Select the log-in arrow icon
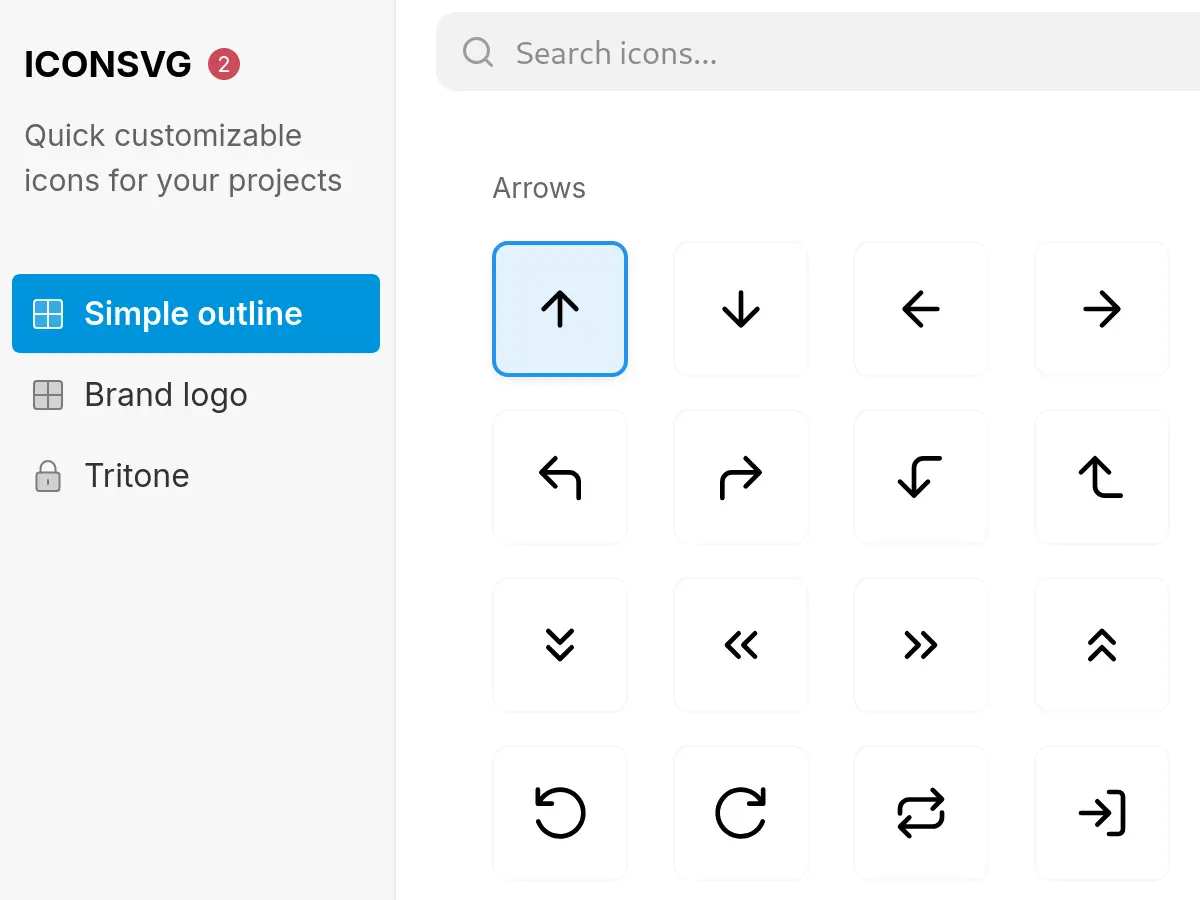Image resolution: width=1200 pixels, height=900 pixels. coord(1100,812)
